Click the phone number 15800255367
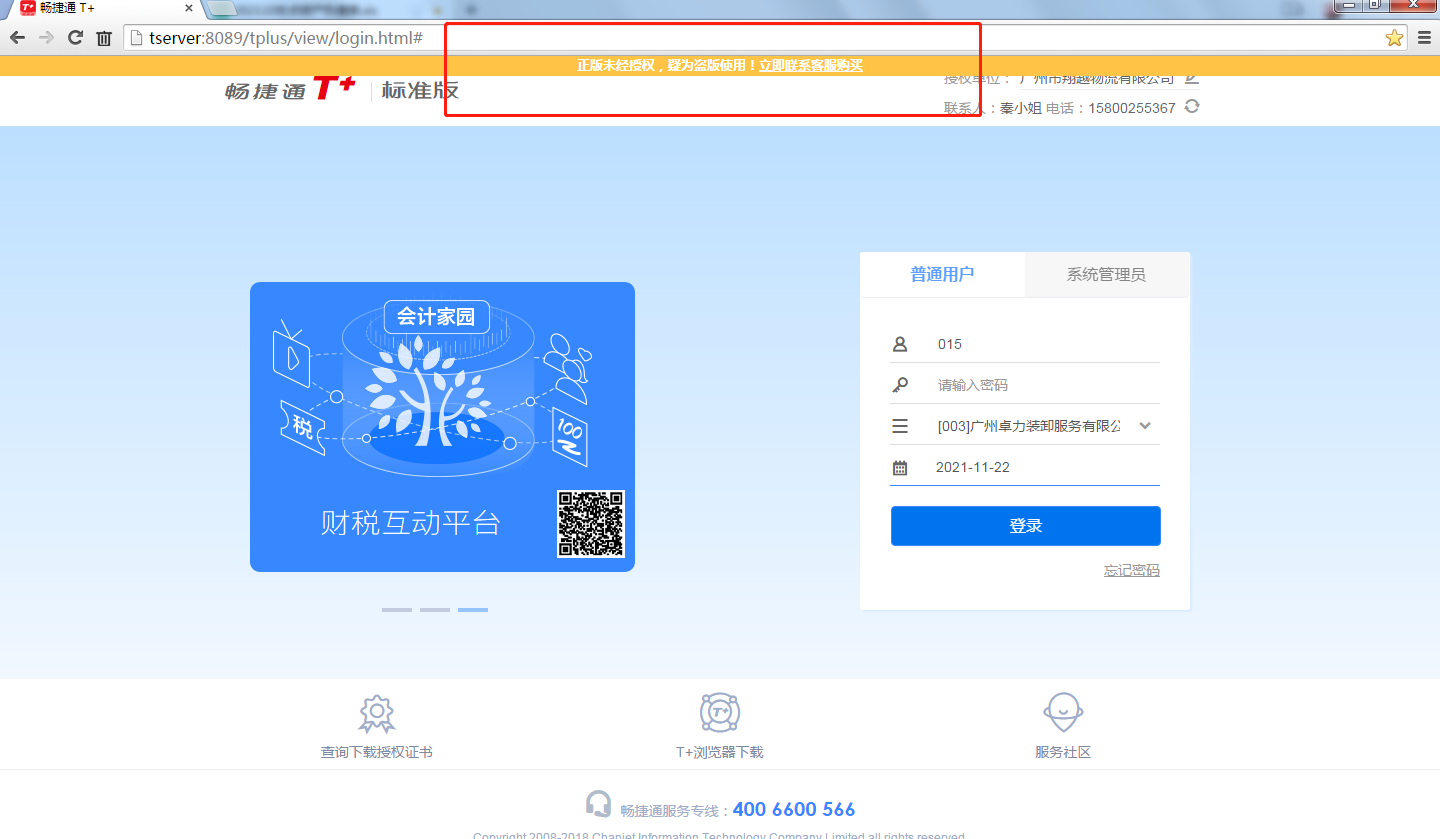This screenshot has height=839, width=1440. click(1132, 108)
